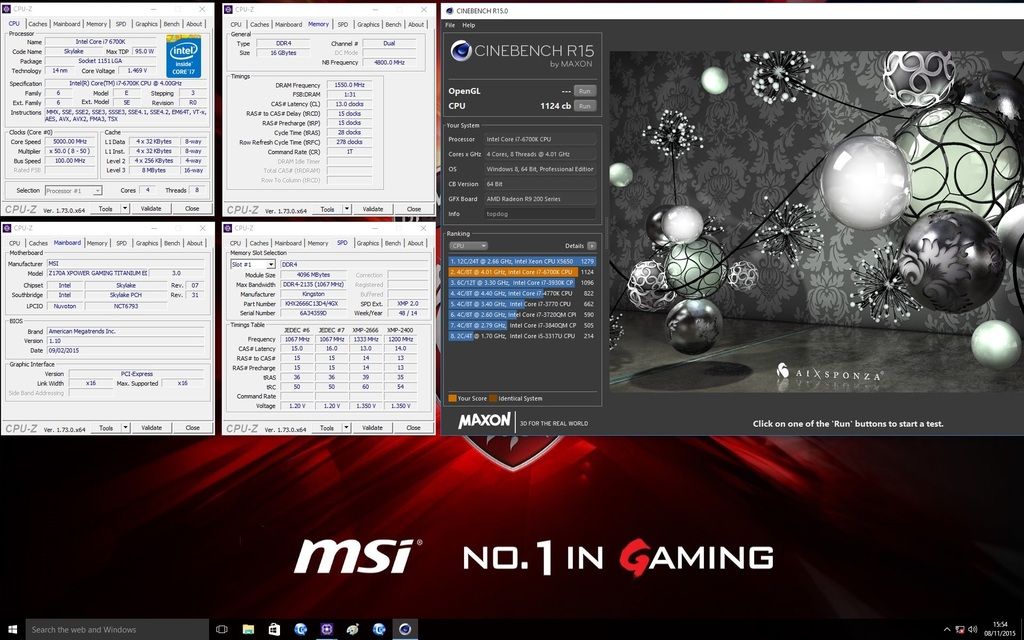Click the title icon of the CPU-Z Memory window
1024x640 pixels.
[229, 9]
